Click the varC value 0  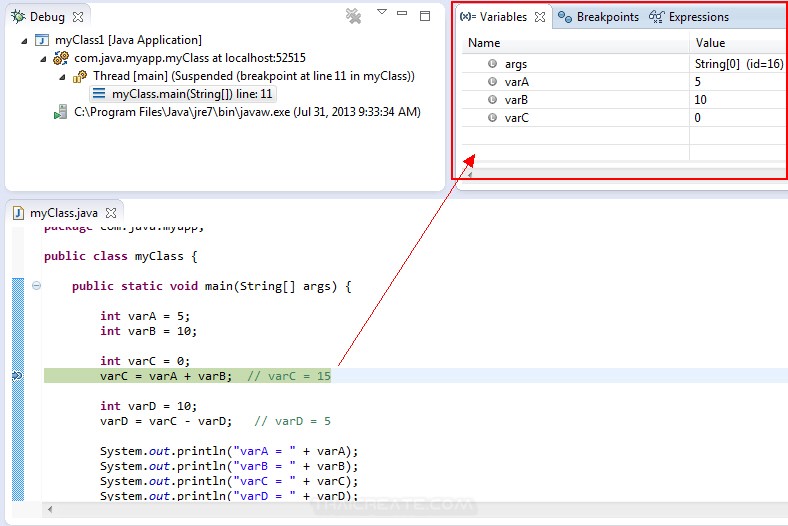pos(698,118)
